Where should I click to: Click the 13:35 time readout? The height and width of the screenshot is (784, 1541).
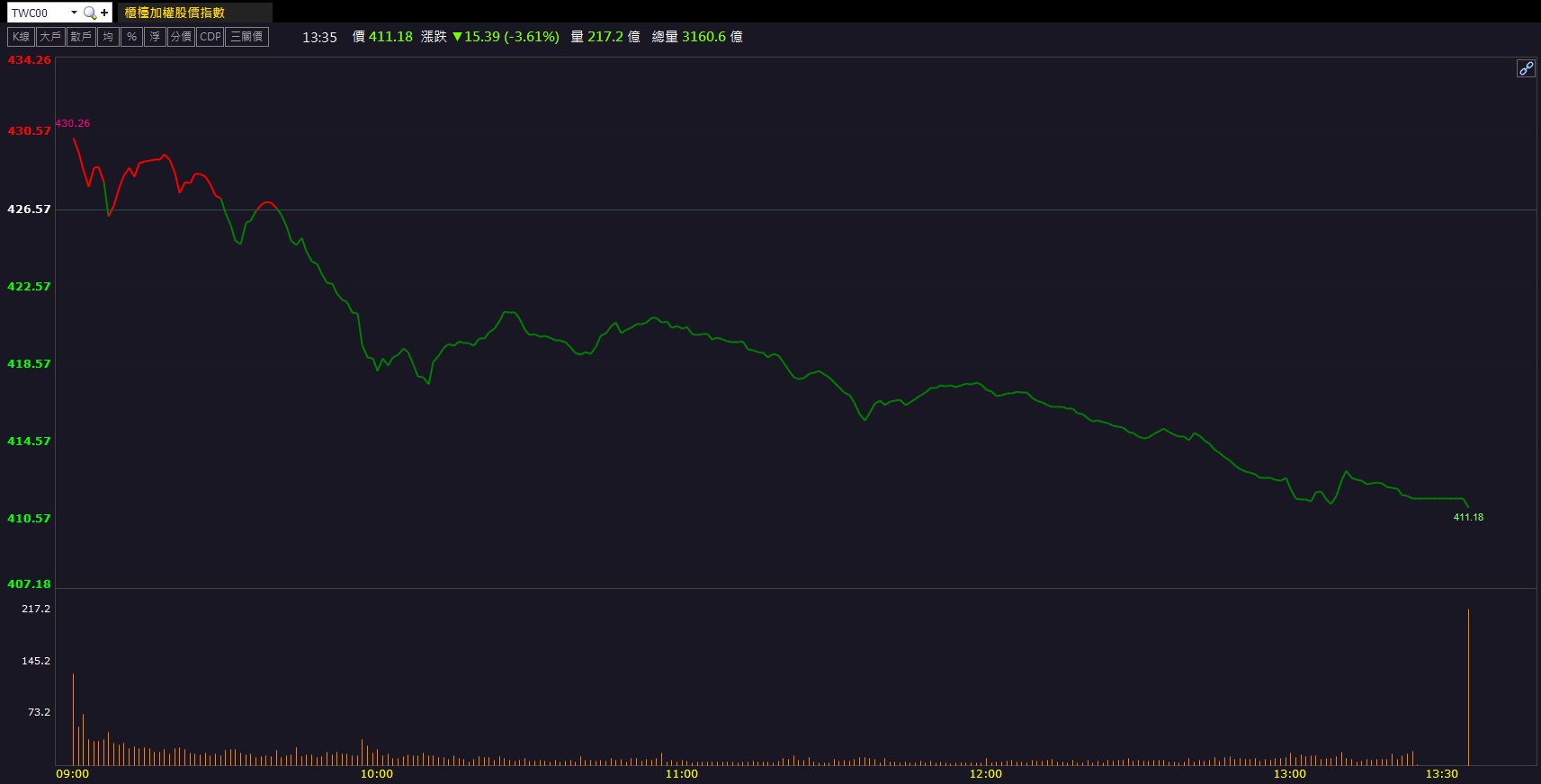tap(319, 37)
